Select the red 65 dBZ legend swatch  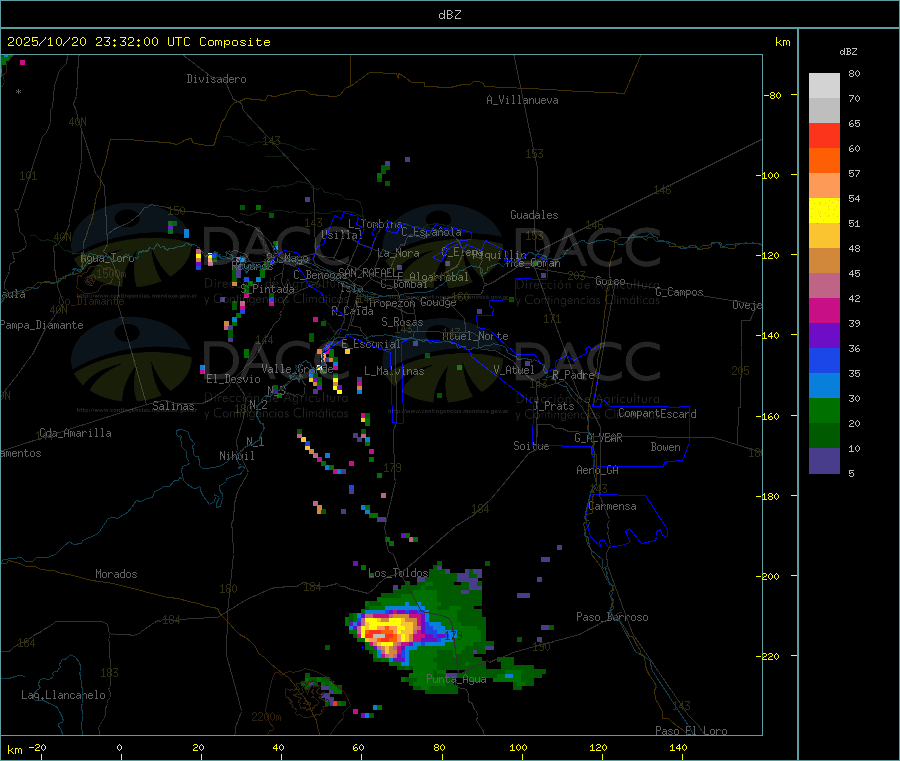[x=824, y=135]
